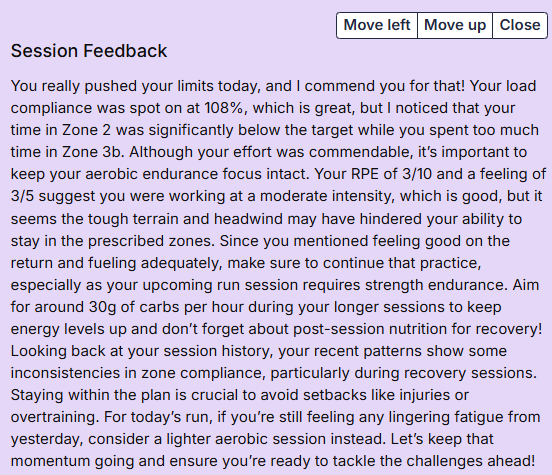Close the Session Feedback panel
The image size is (552, 475).
pyautogui.click(x=520, y=25)
